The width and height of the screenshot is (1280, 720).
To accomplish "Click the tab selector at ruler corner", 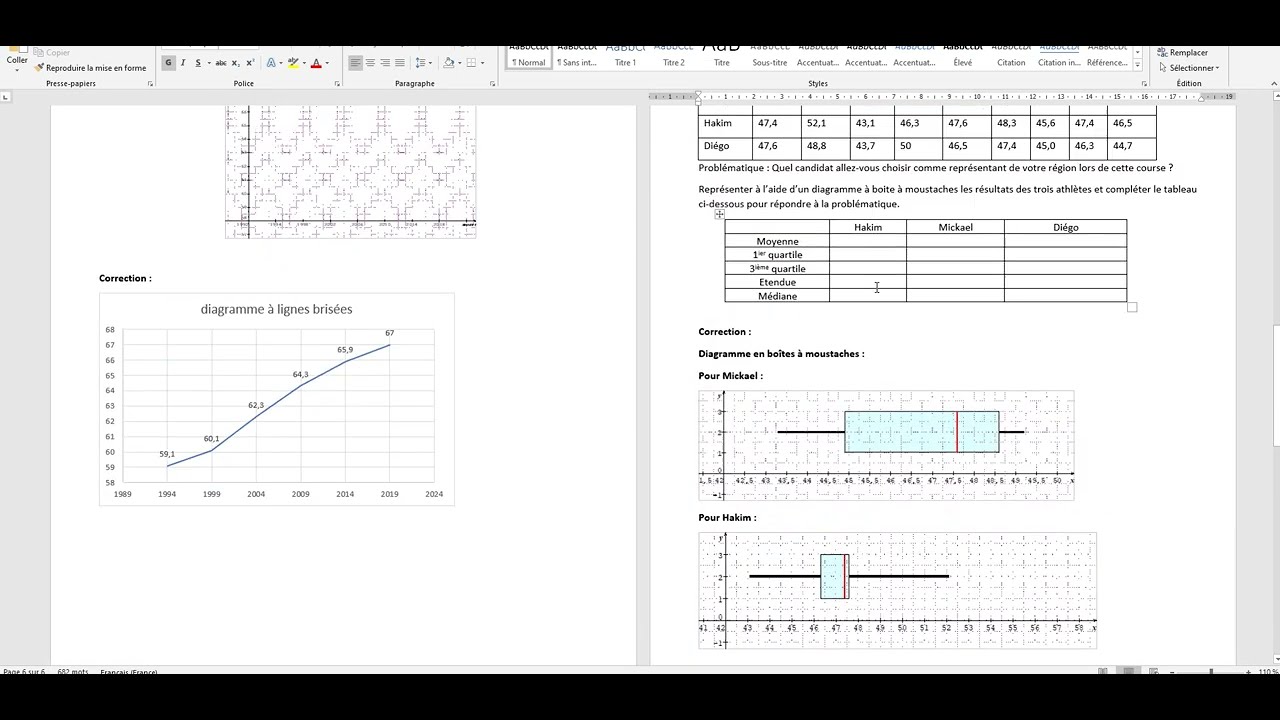I will pyautogui.click(x=6, y=97).
